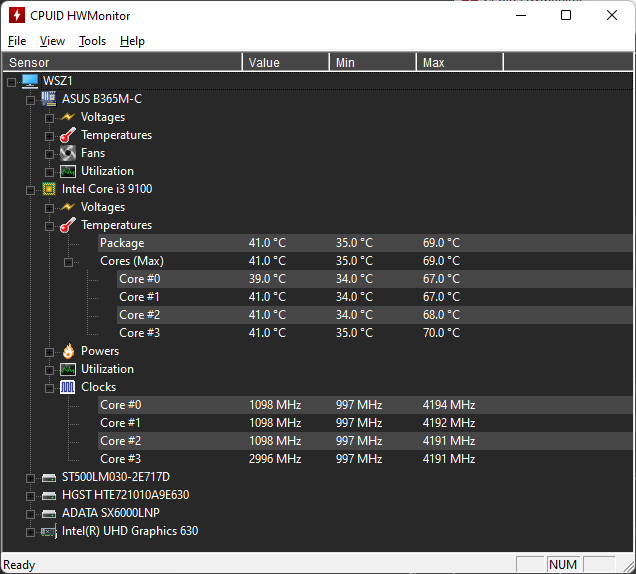This screenshot has height=574, width=636.
Task: Click the motherboard Temperatures thermometer icon
Action: tap(68, 135)
